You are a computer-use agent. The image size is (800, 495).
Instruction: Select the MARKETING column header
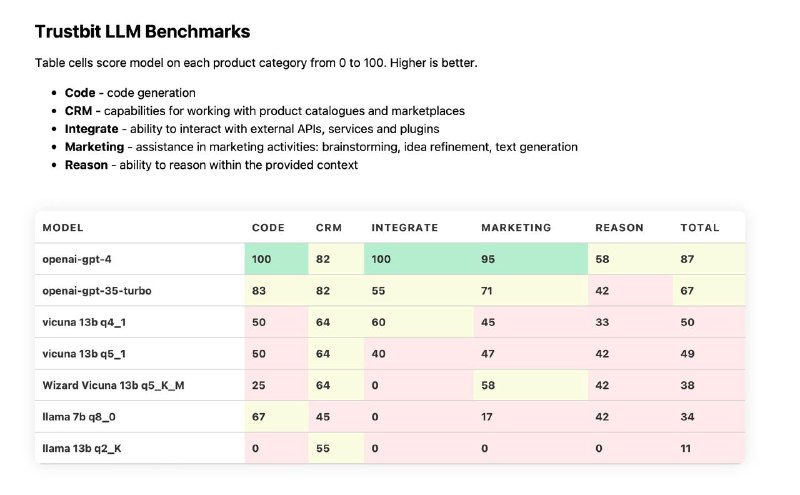(x=516, y=228)
